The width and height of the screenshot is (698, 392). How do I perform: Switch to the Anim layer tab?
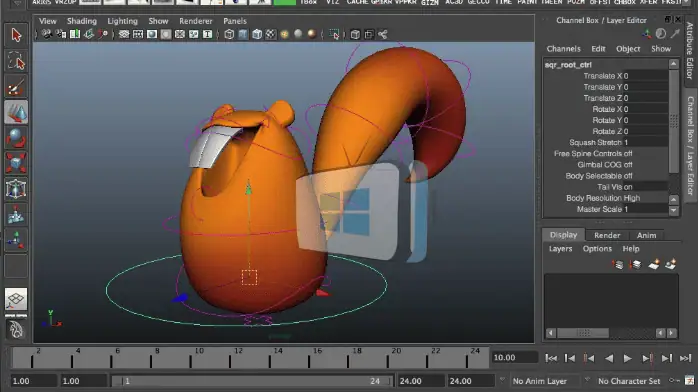click(646, 235)
